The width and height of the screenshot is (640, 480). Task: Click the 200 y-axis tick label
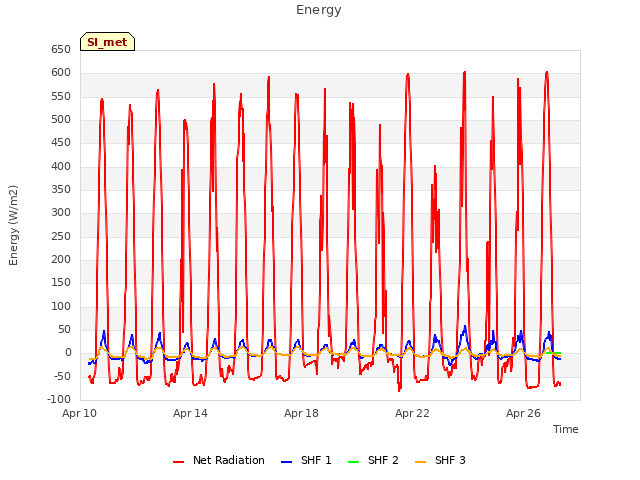click(61, 260)
